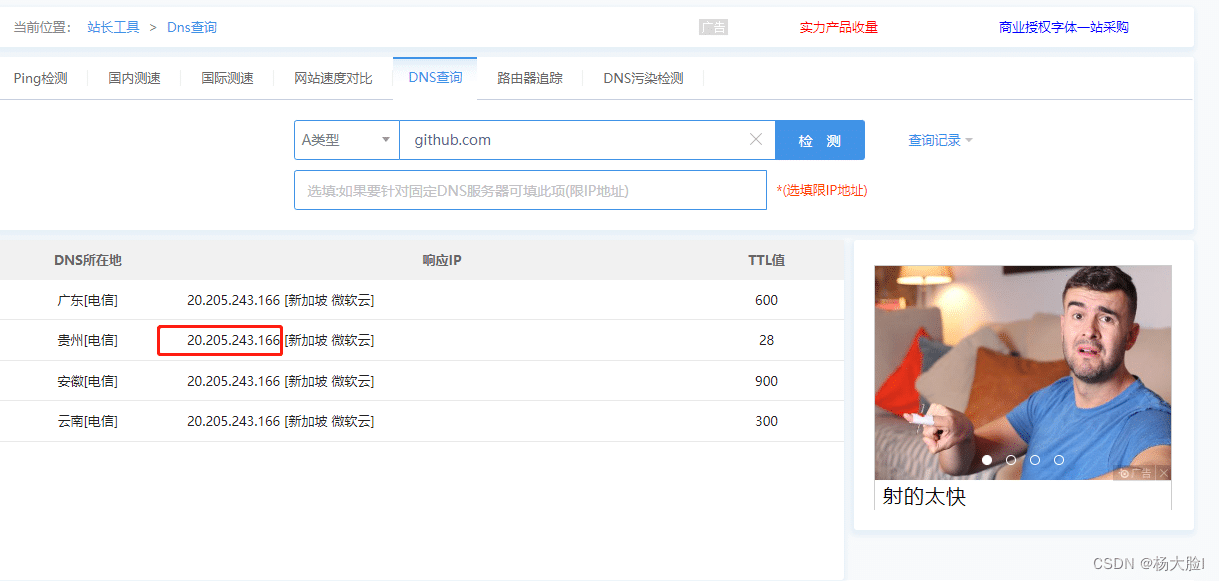Switch to the 国内测速 tab
The image size is (1219, 581).
pos(134,78)
